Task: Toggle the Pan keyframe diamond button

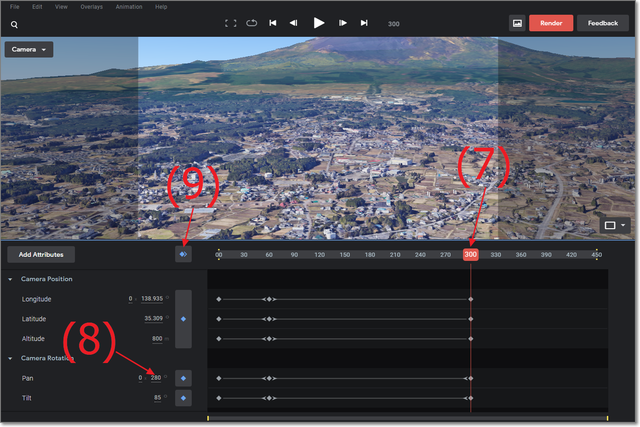Action: [183, 379]
